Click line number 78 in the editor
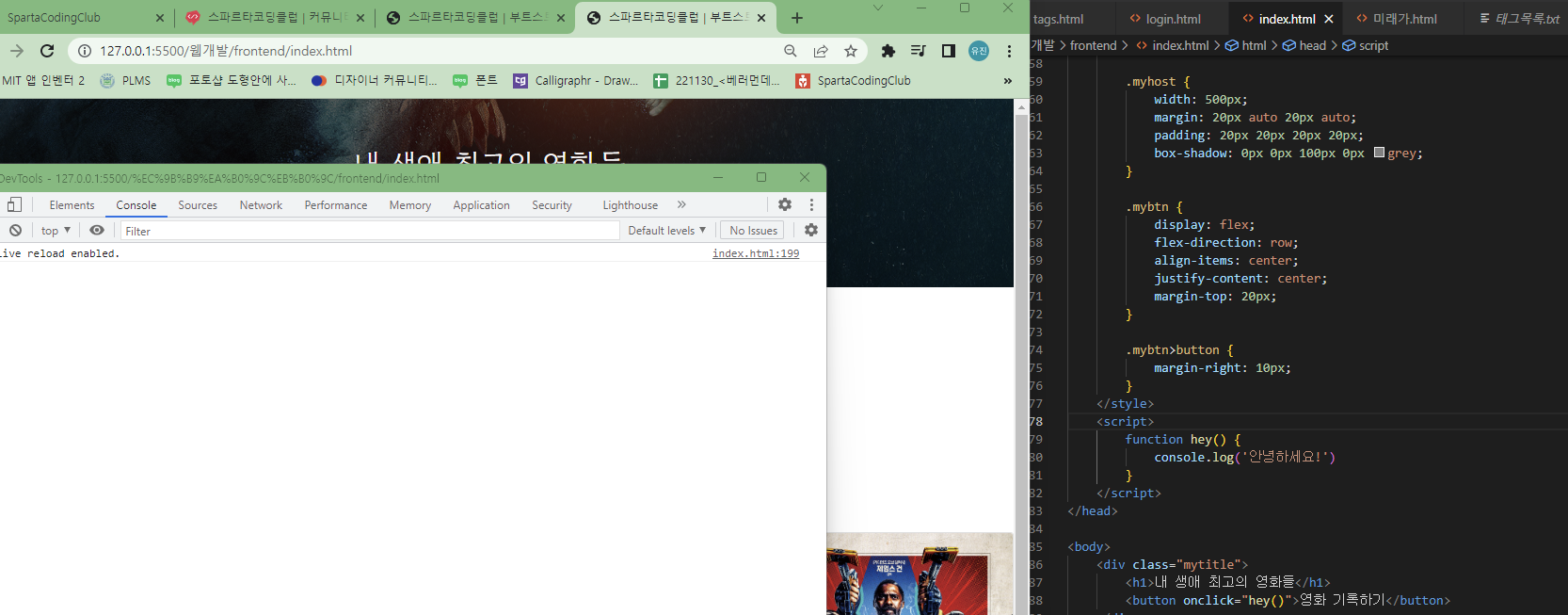 point(1036,421)
